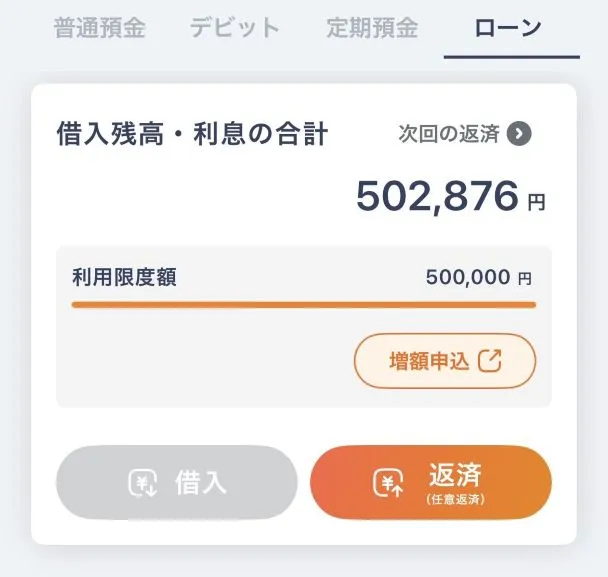Screen dimensions: 608x577
Task: Click the 502,876 balance amount
Action: [438, 197]
